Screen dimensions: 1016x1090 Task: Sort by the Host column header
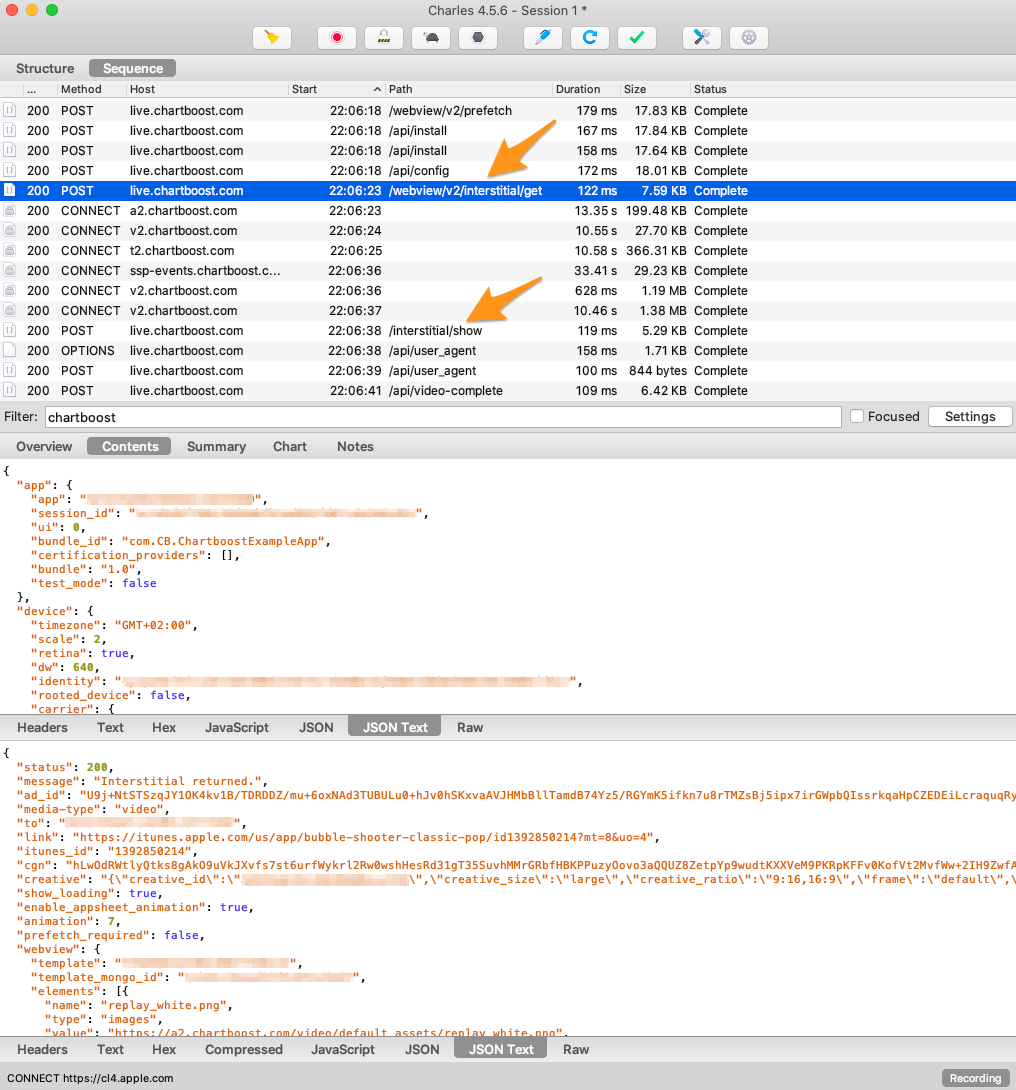click(x=207, y=89)
